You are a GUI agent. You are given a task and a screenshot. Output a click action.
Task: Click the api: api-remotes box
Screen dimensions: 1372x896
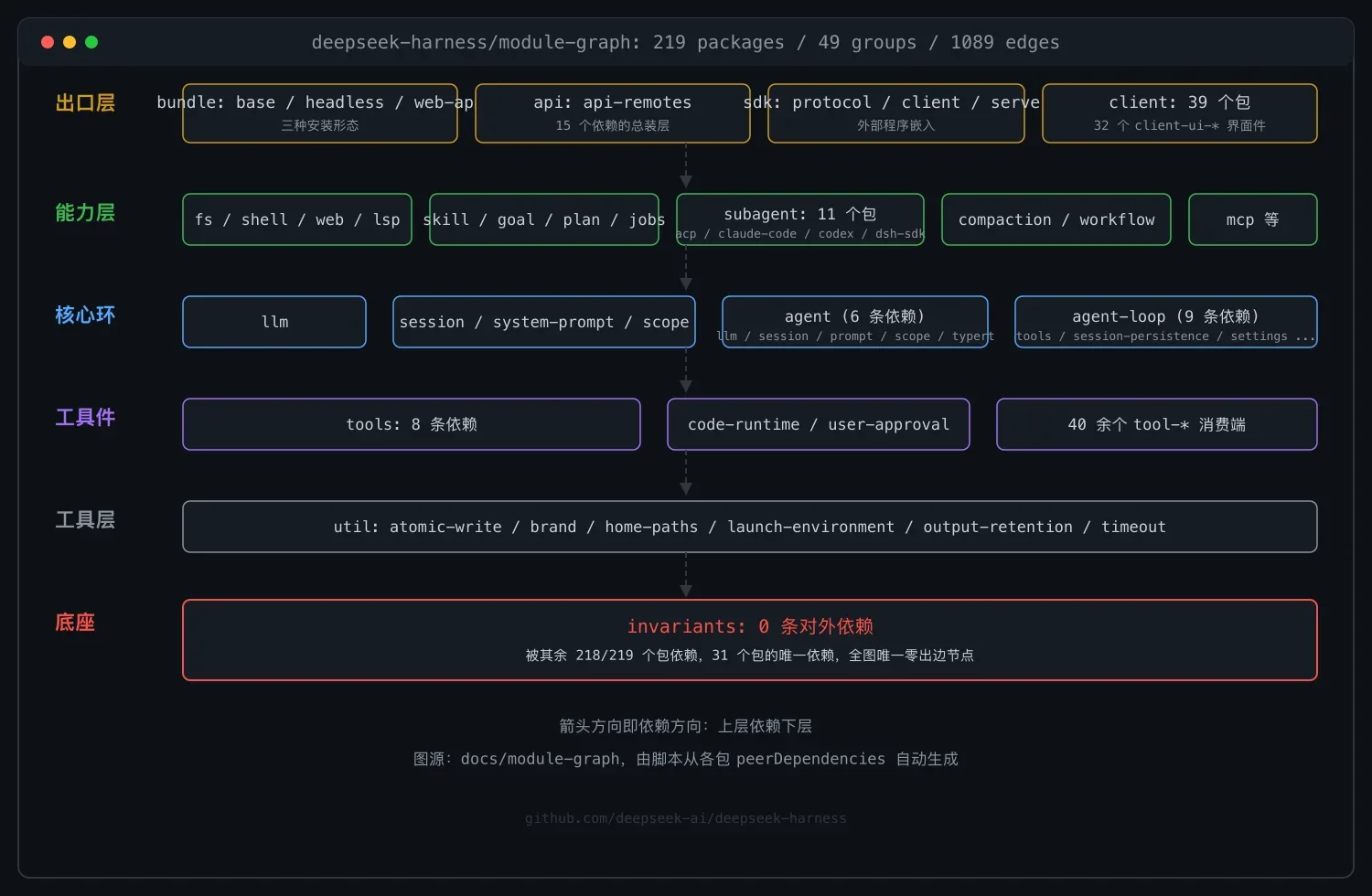coord(613,113)
